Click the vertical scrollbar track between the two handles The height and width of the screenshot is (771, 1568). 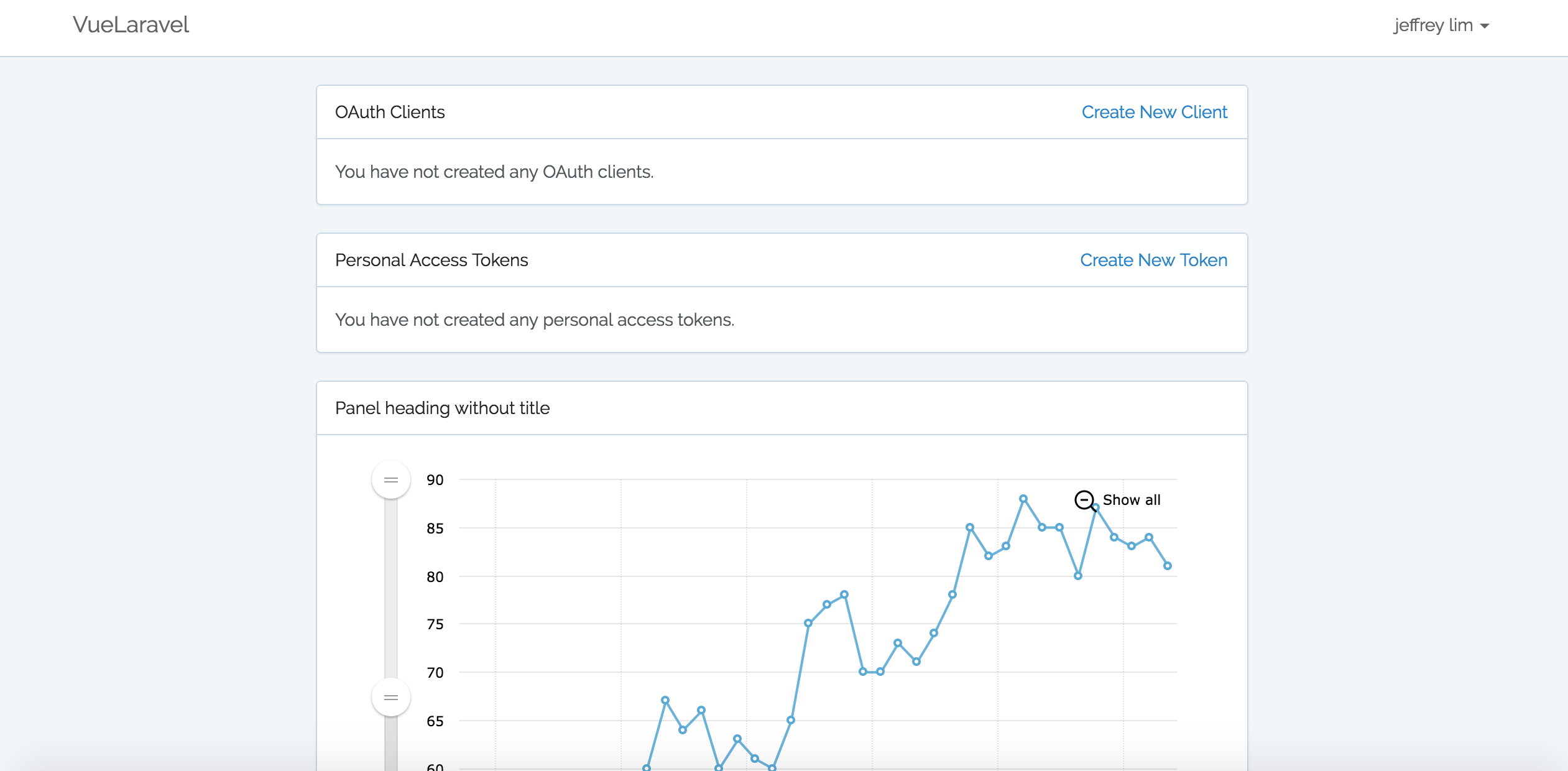(390, 588)
